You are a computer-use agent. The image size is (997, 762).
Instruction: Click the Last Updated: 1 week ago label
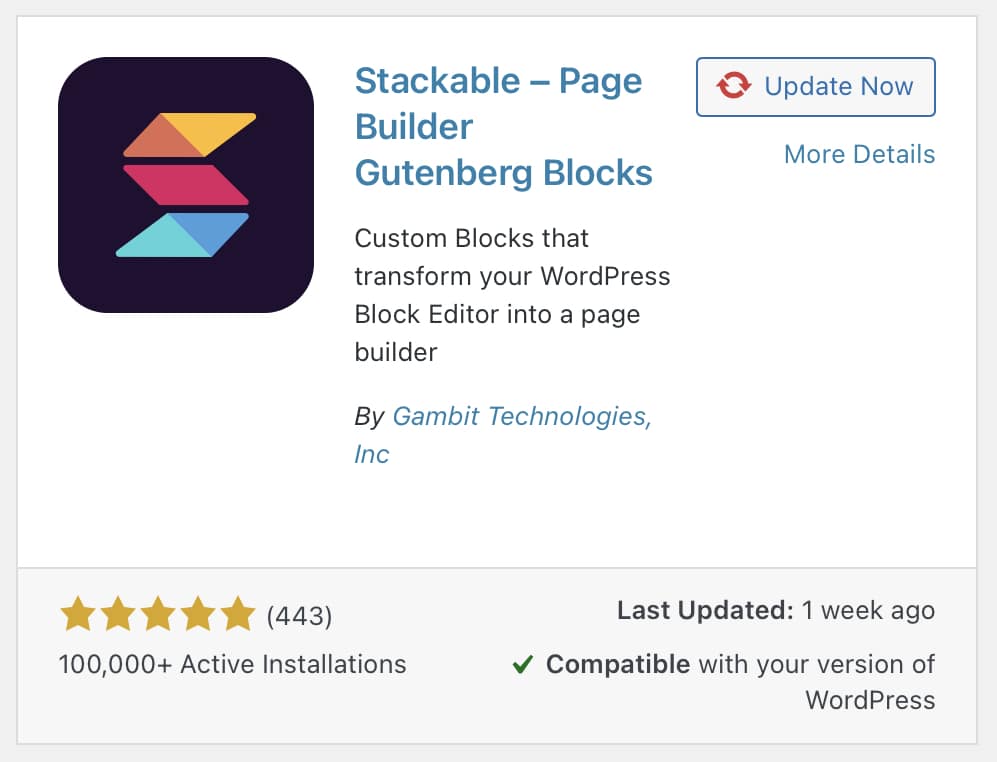tap(775, 610)
